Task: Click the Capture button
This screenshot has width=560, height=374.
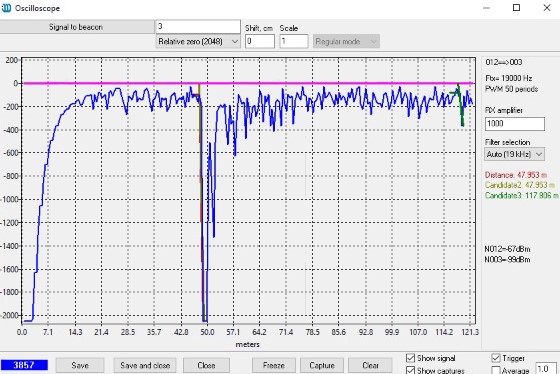Action: tap(322, 365)
